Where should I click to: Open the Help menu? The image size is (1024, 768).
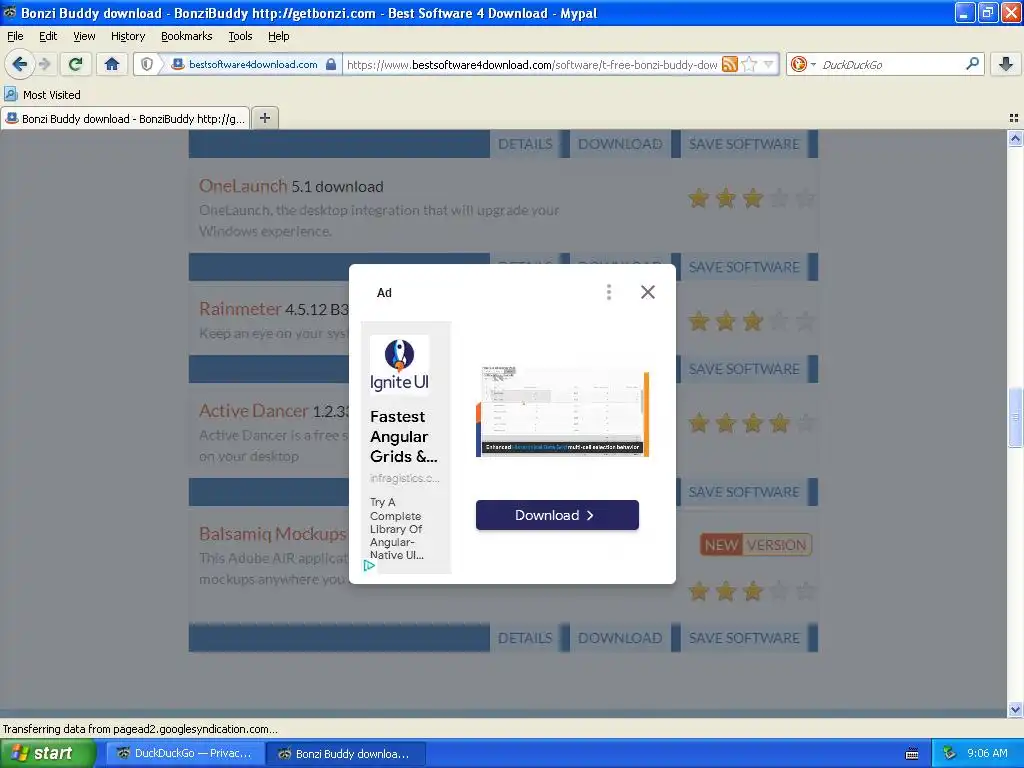click(x=278, y=36)
